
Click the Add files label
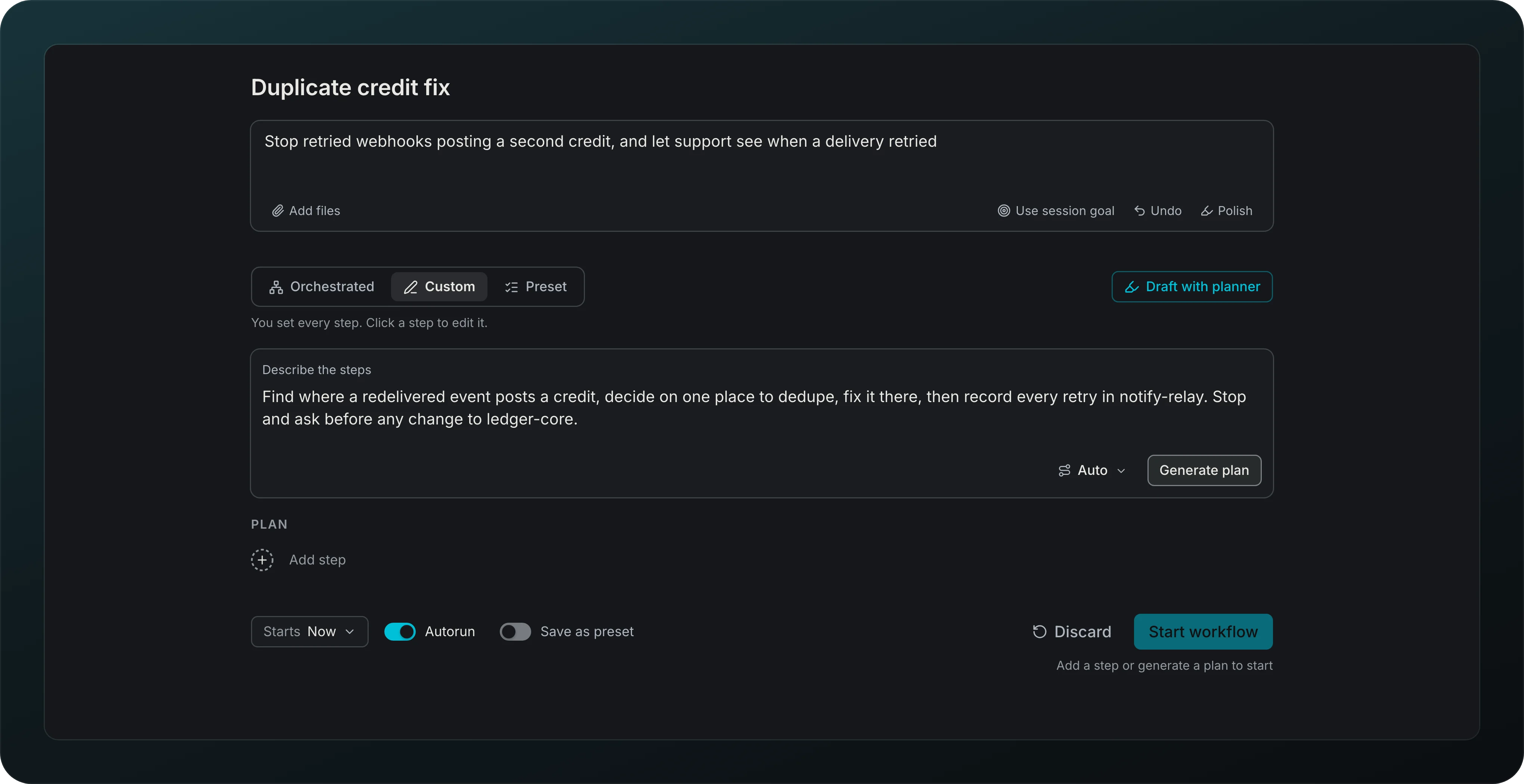coord(315,211)
